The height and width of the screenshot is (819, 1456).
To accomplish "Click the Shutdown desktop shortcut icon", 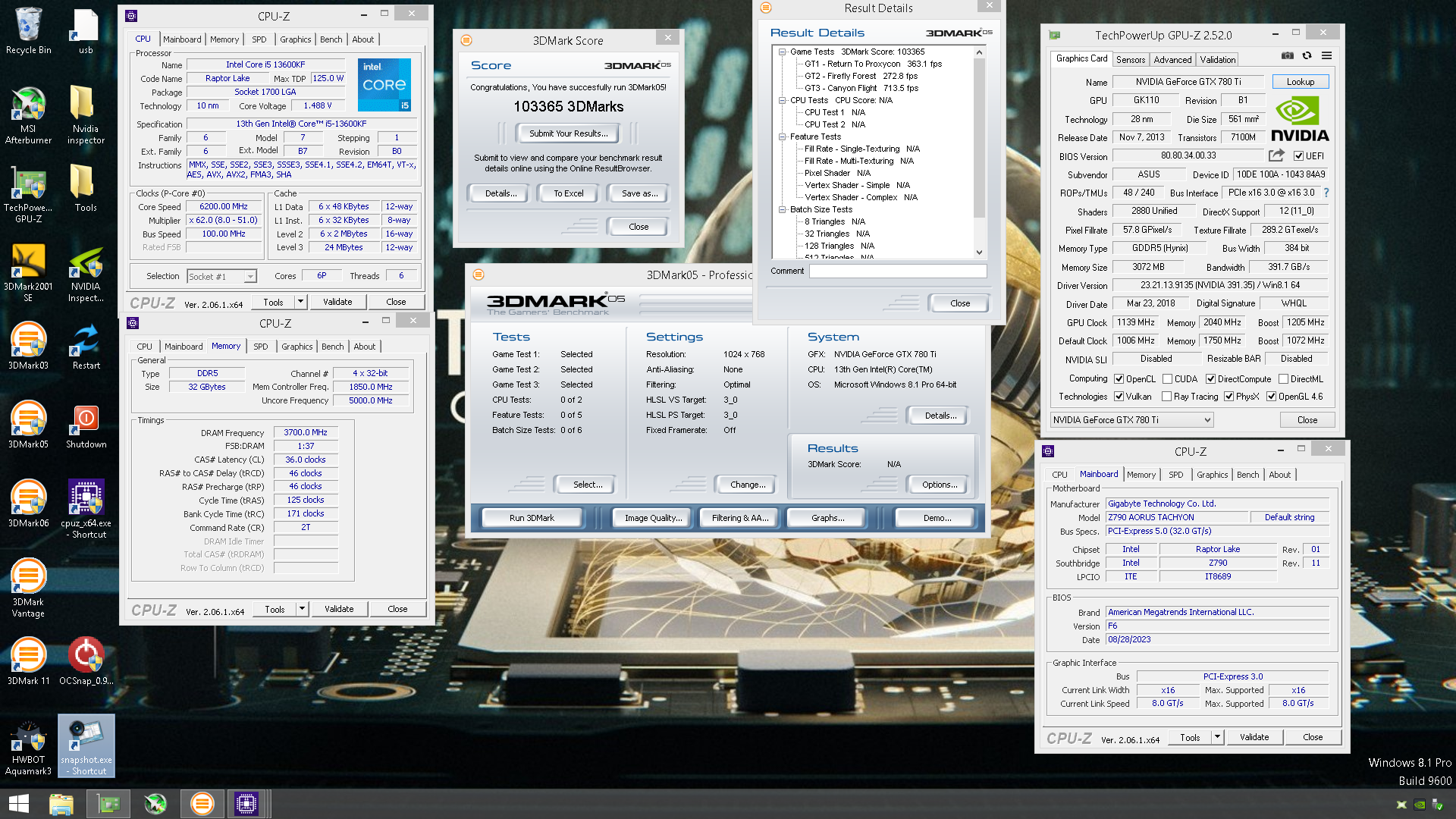I will tap(86, 425).
